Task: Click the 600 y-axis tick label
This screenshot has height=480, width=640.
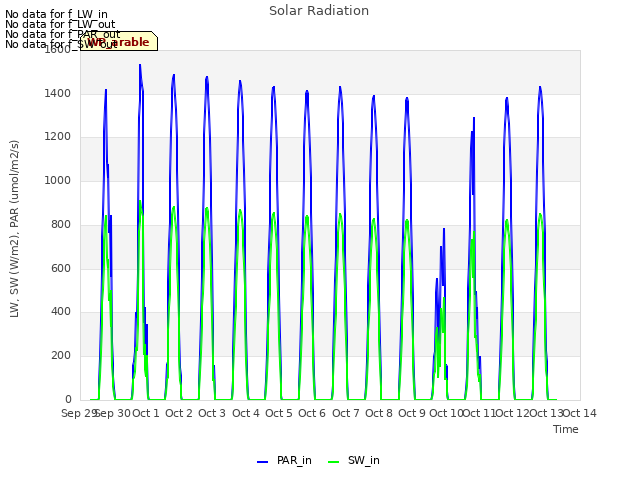Action: [61, 268]
